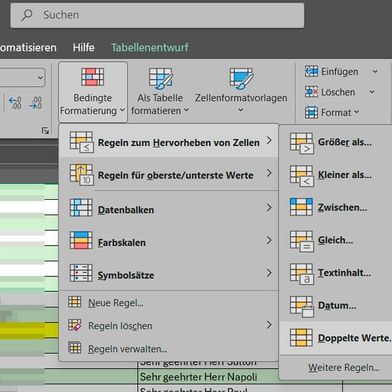
Task: Click the Textinhalt icon
Action: (x=302, y=274)
